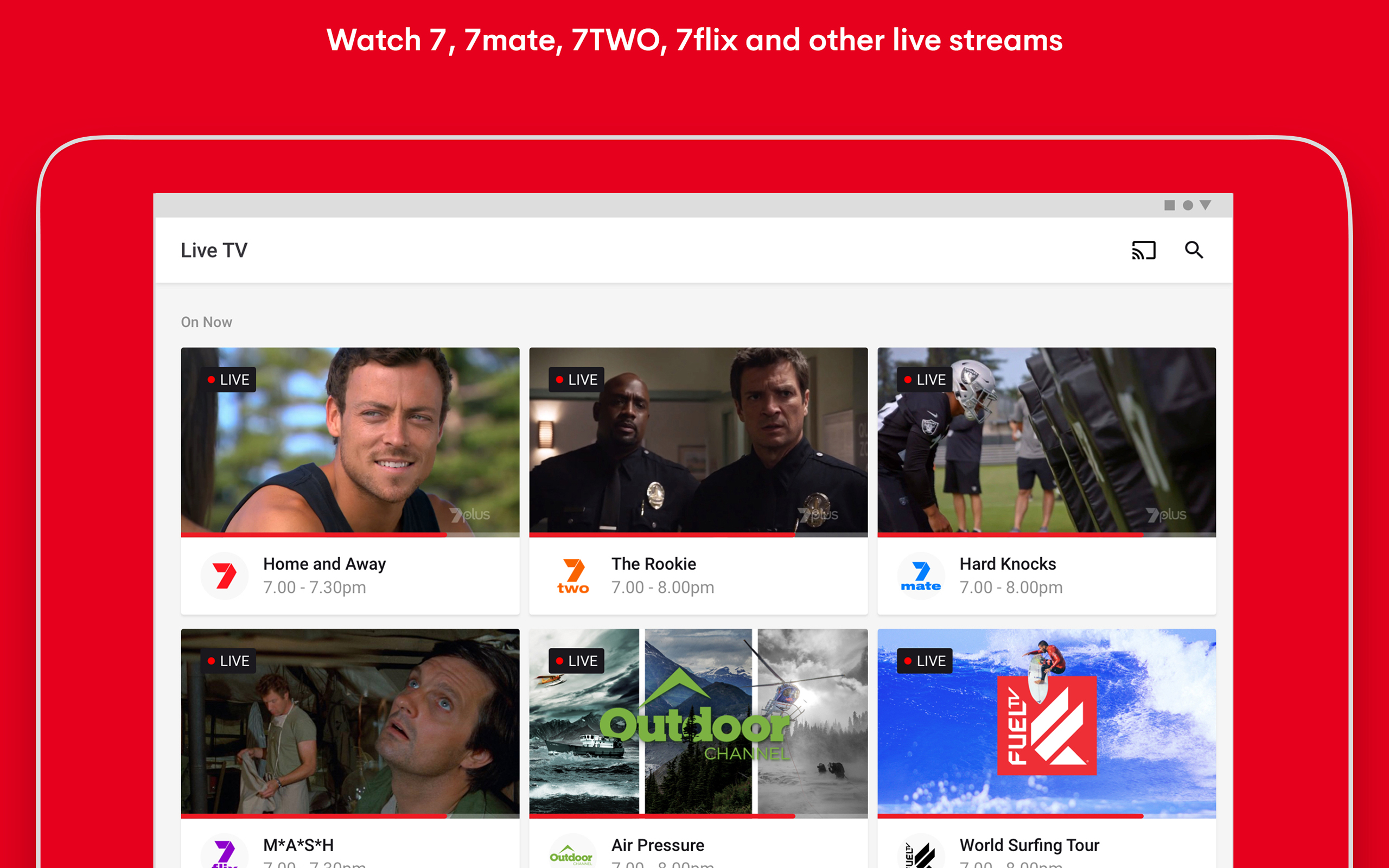Screen dimensions: 1389x868
Task: Select The Rookie show title
Action: [653, 564]
